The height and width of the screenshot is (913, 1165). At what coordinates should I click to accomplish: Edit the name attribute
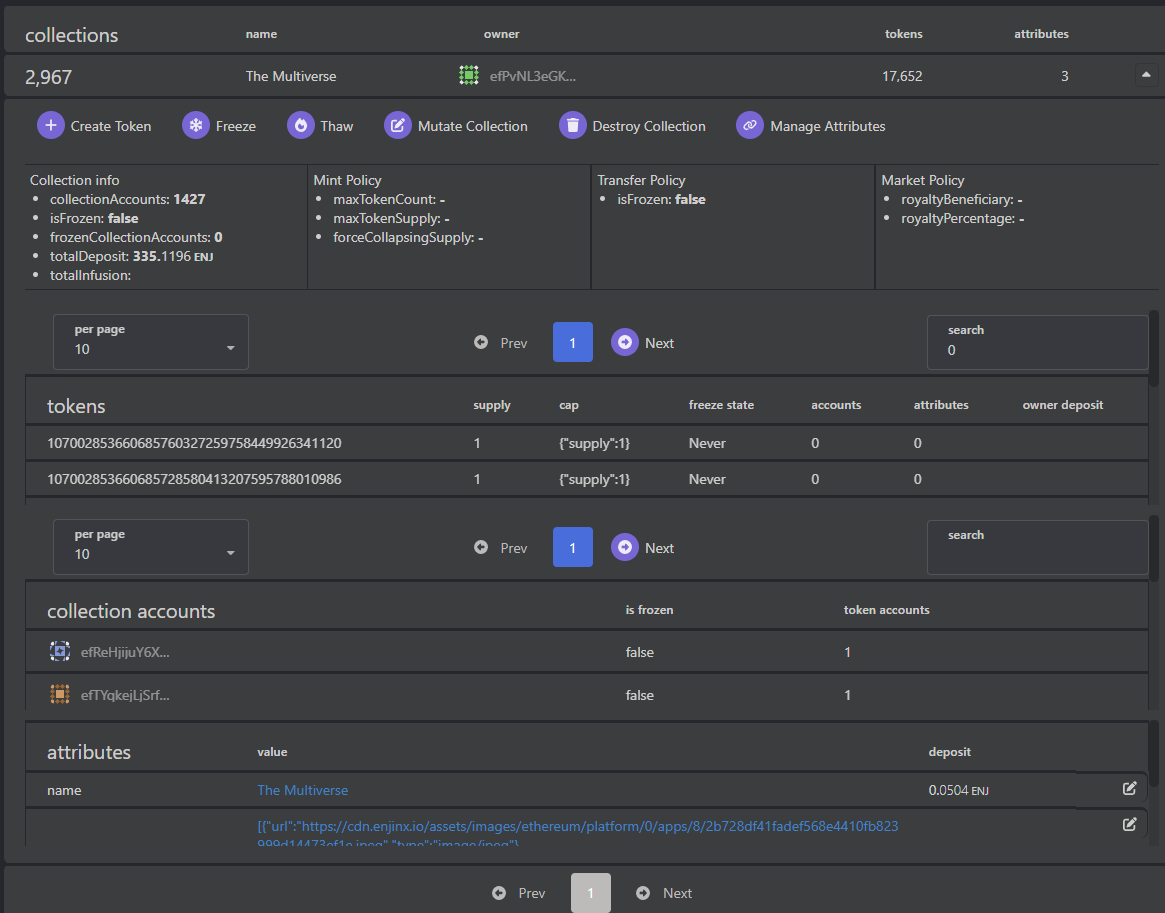pyautogui.click(x=1129, y=788)
